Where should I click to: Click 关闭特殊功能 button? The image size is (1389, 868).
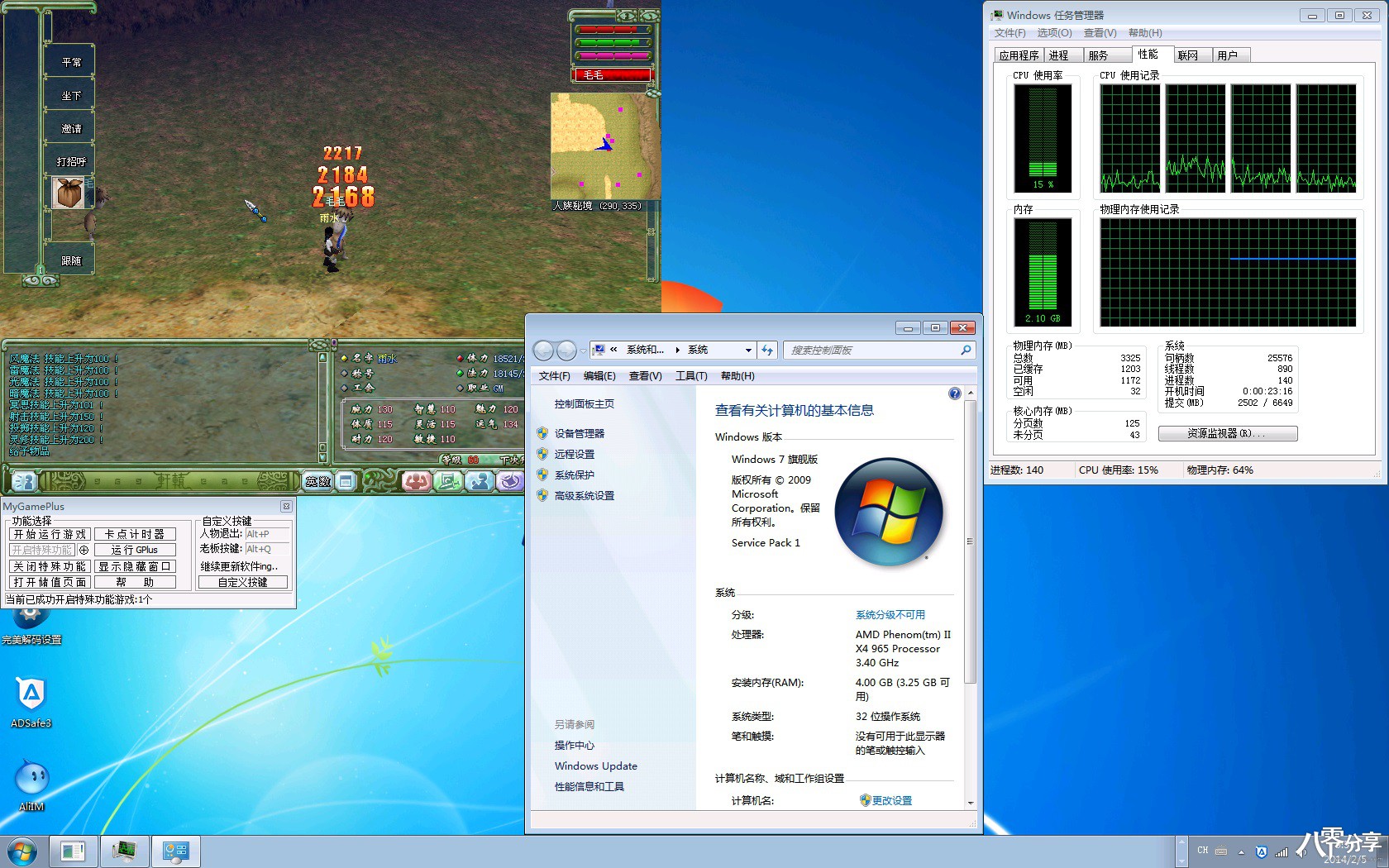tap(50, 566)
